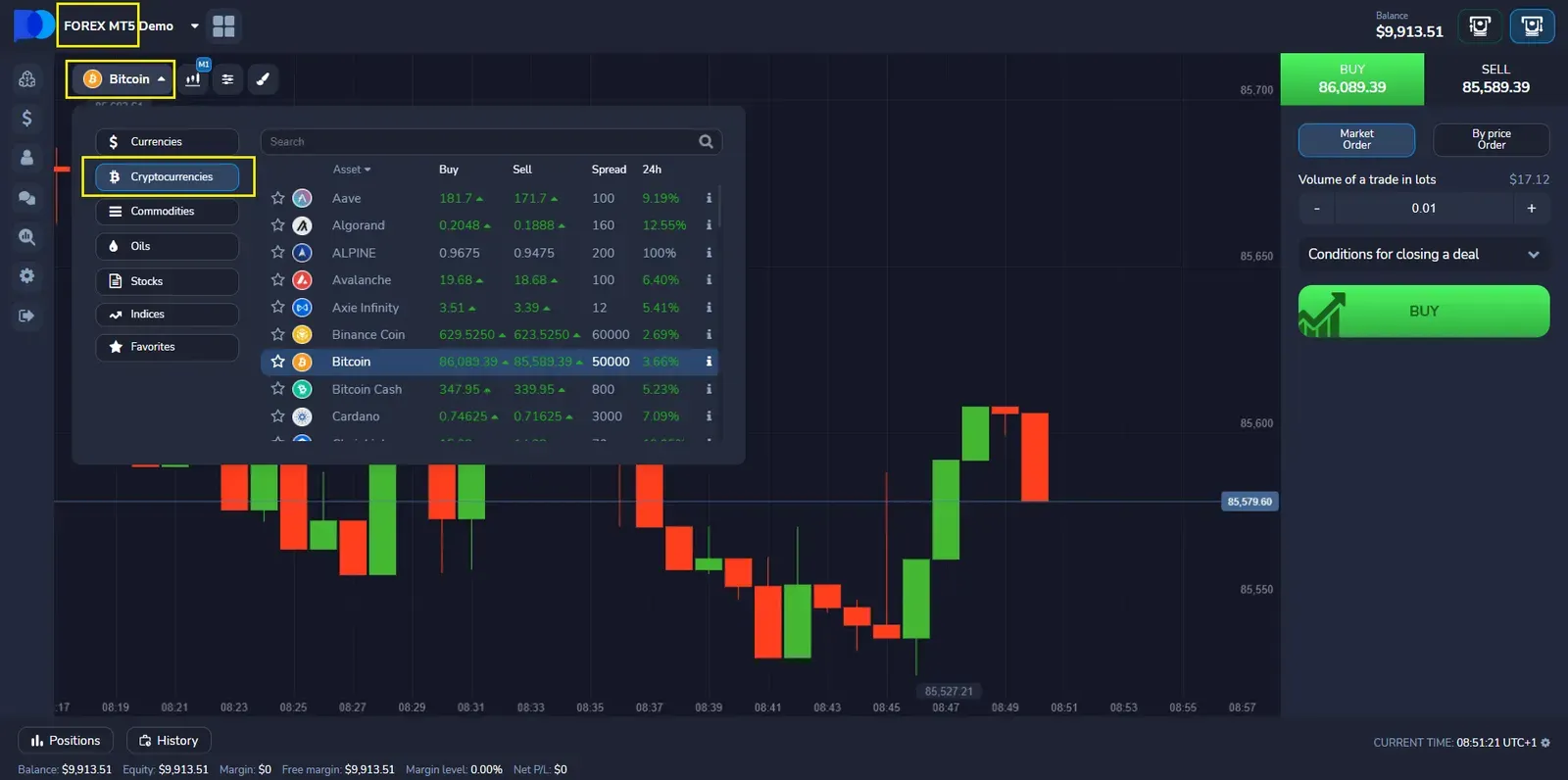
Task: Toggle favorite star for Aave
Action: click(x=278, y=198)
